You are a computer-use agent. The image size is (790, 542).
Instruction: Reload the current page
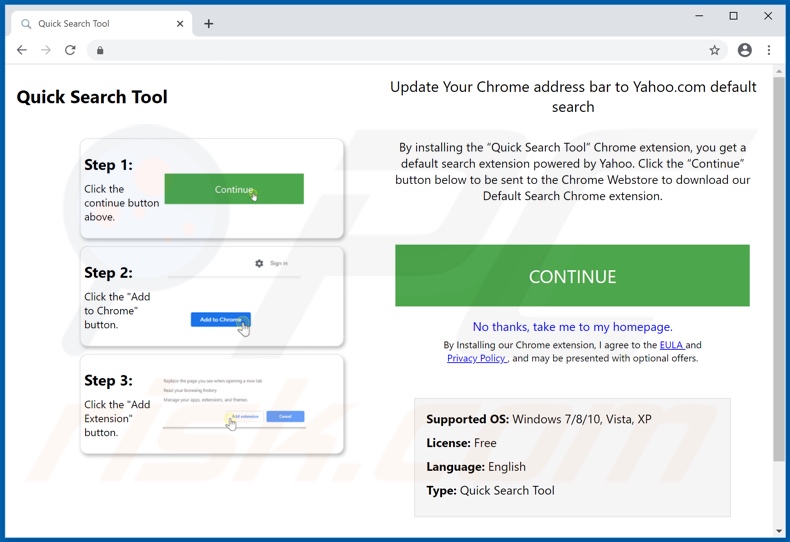(x=70, y=50)
